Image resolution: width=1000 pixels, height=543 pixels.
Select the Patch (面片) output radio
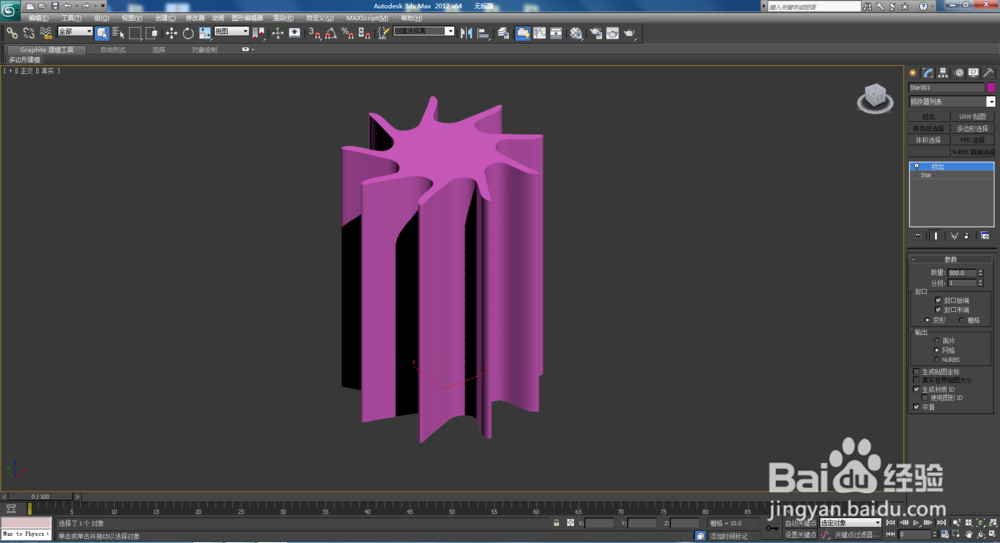[937, 340]
